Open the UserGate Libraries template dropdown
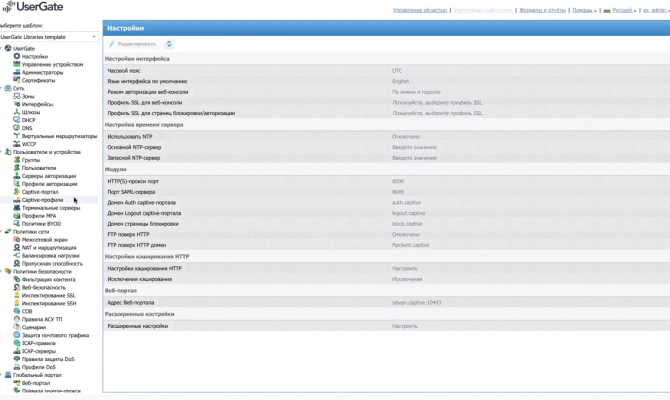 pos(48,37)
